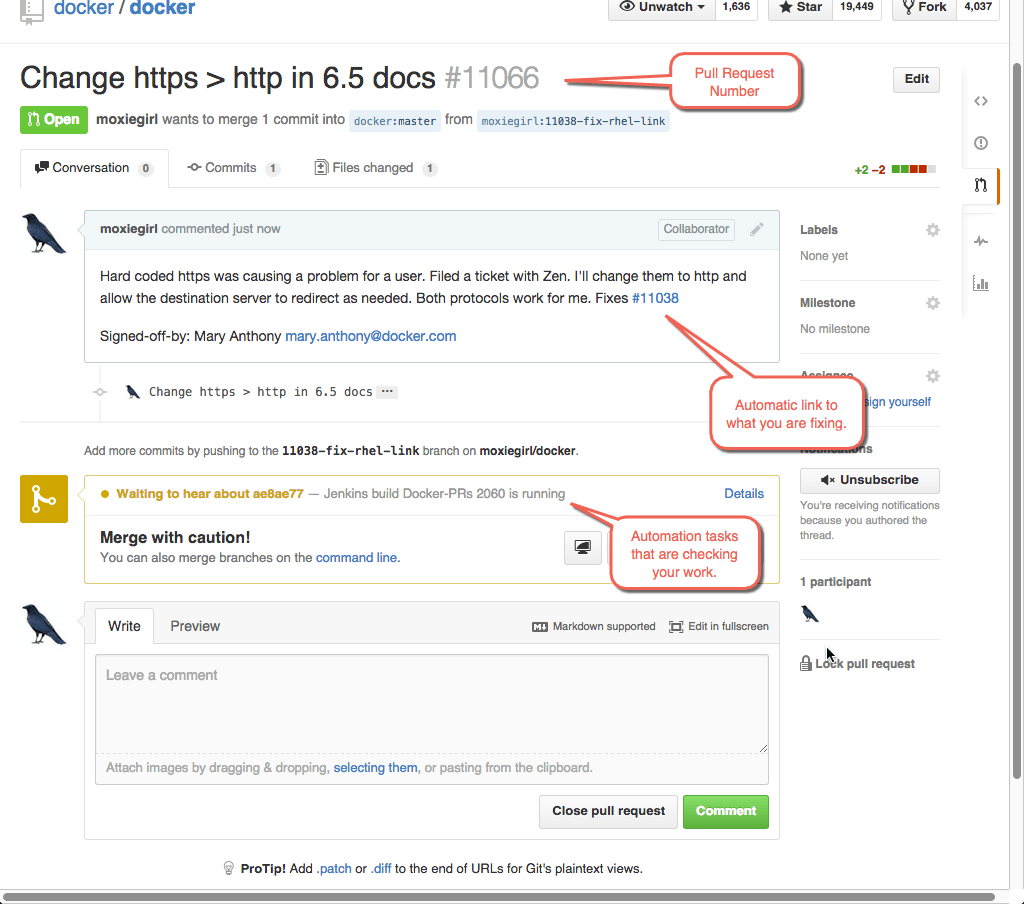The width and height of the screenshot is (1024, 904).
Task: Unsubscribe from thread notifications
Action: 869,480
